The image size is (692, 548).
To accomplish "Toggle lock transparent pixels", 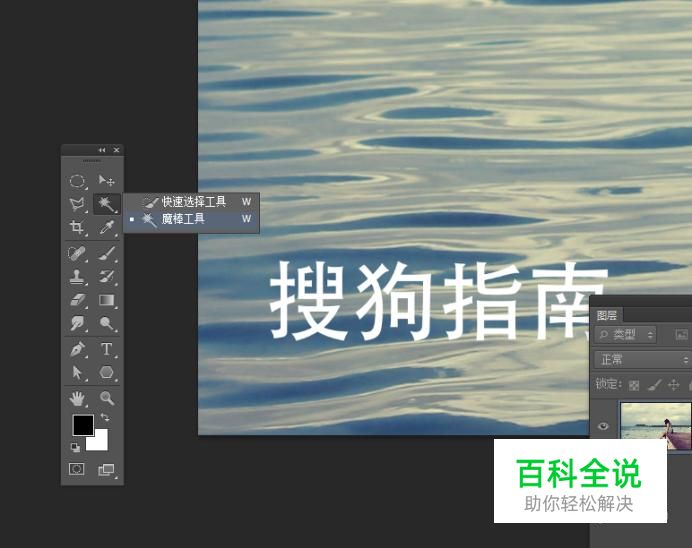I will click(634, 385).
